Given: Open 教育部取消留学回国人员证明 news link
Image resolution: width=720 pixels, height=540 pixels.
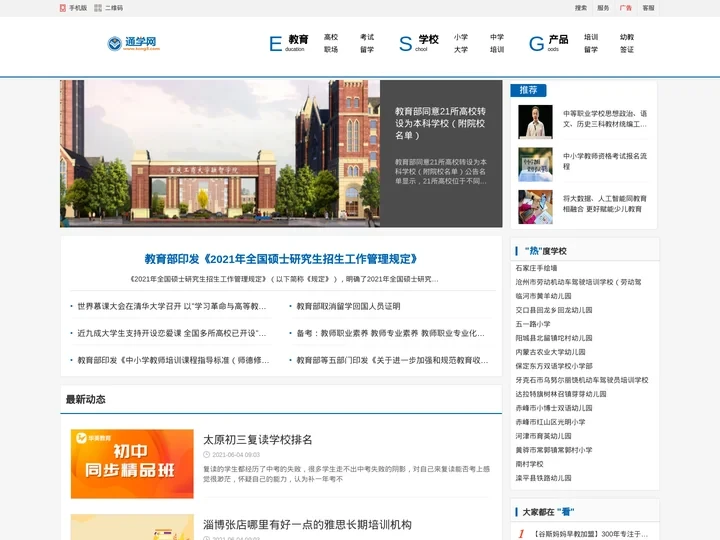Looking at the screenshot, I should 348,306.
